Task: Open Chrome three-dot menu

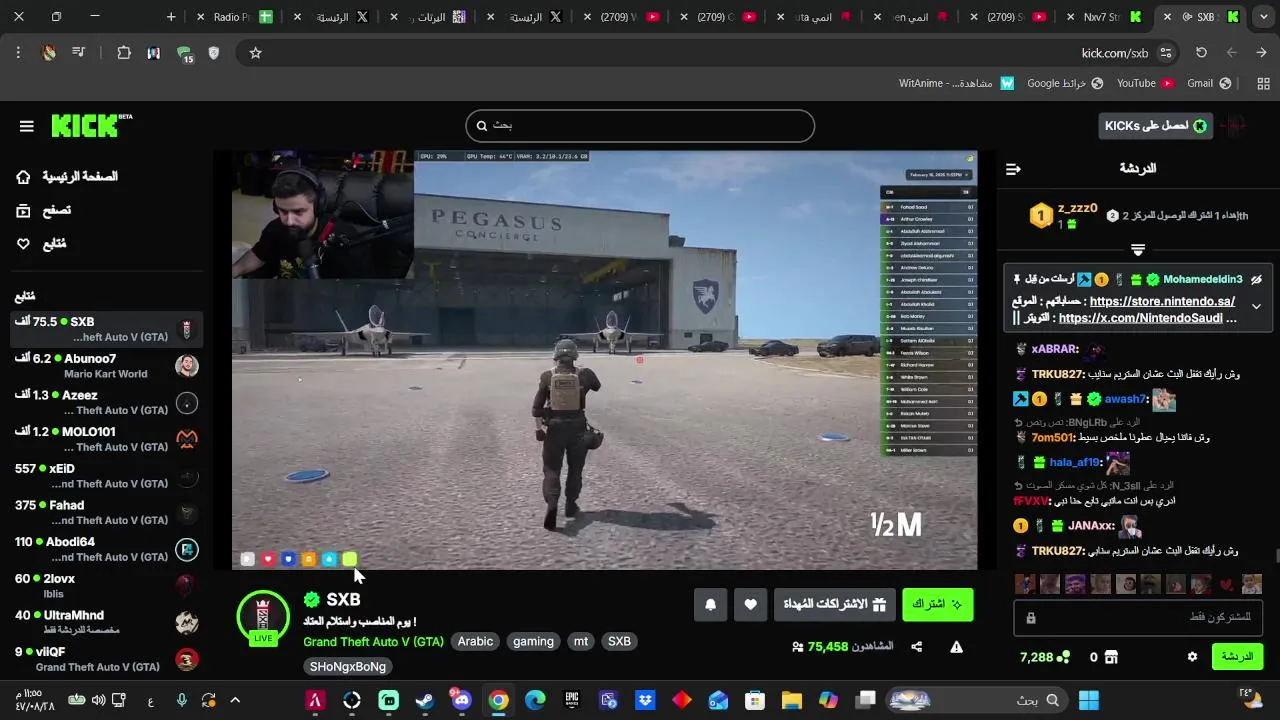Action: click(18, 53)
